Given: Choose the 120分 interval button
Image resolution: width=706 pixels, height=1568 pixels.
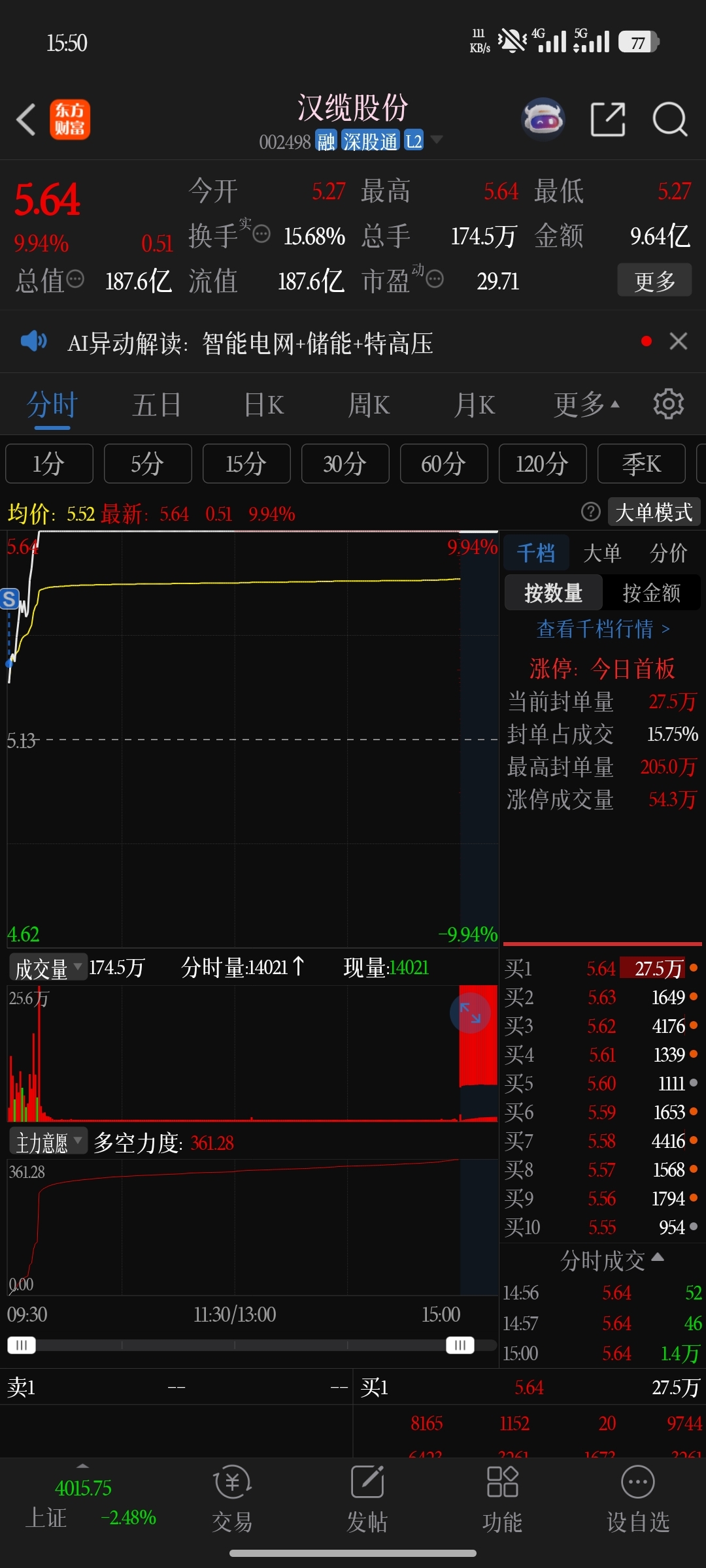Looking at the screenshot, I should 543,463.
